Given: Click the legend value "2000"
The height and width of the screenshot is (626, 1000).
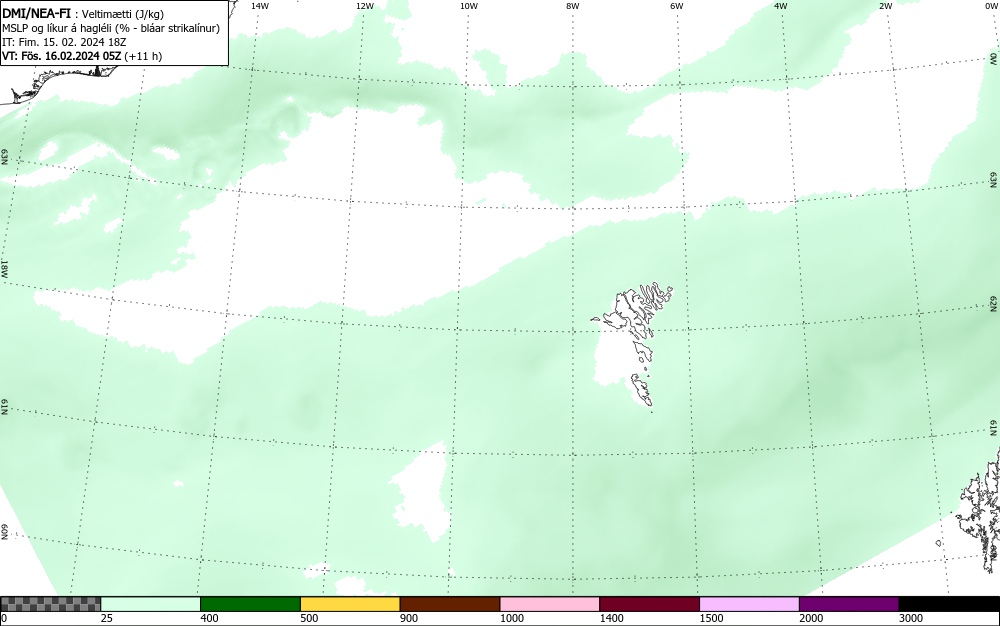Looking at the screenshot, I should pos(811,618).
